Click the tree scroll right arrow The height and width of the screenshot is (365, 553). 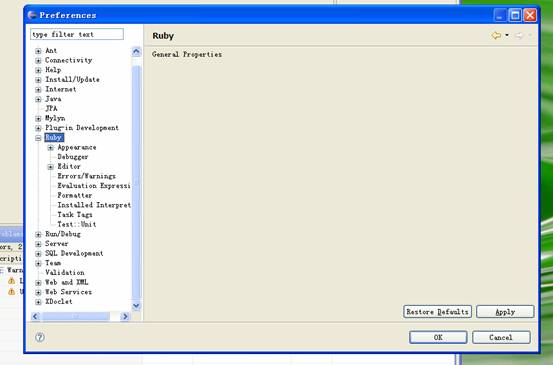click(125, 316)
